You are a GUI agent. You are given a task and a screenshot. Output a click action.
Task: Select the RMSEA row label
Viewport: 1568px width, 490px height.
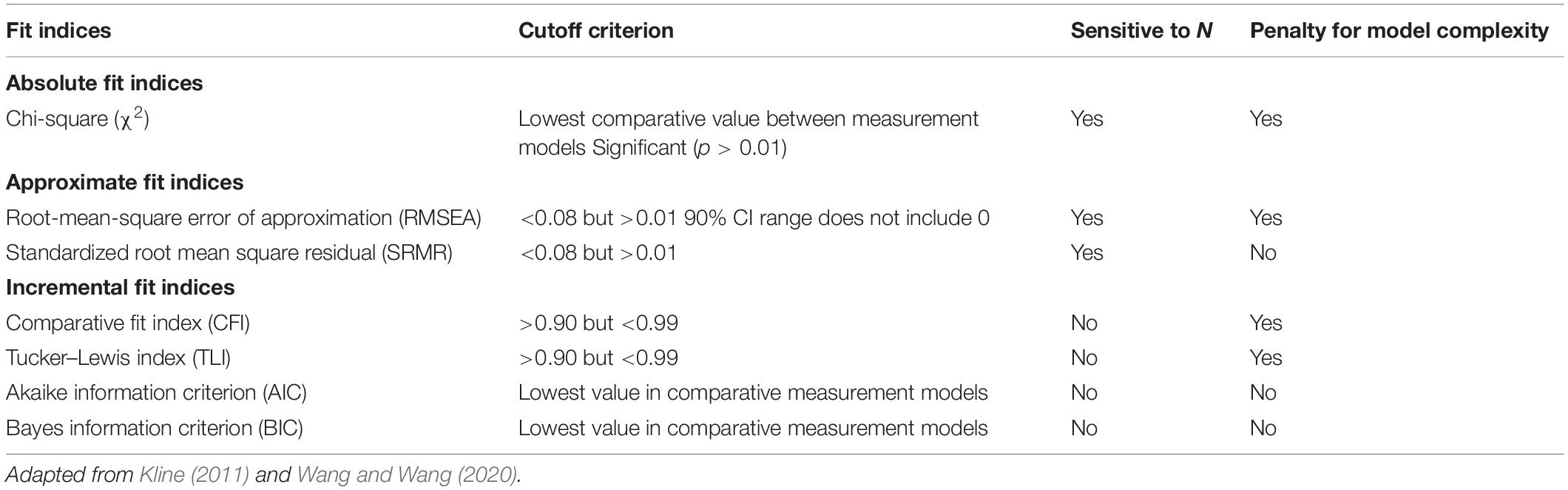[x=244, y=218]
